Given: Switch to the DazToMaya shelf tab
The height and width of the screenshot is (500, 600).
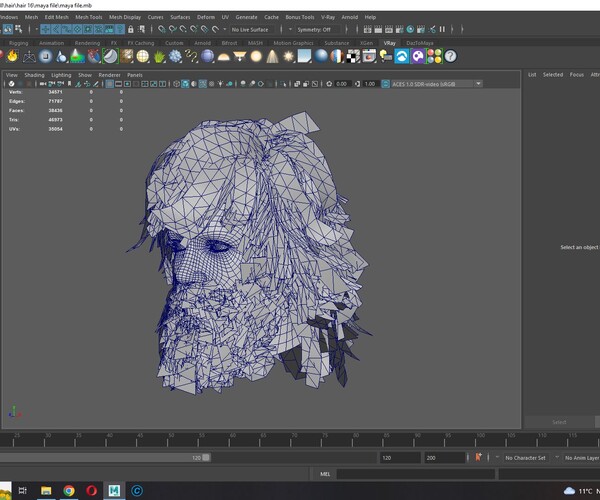Looking at the screenshot, I should [420, 43].
